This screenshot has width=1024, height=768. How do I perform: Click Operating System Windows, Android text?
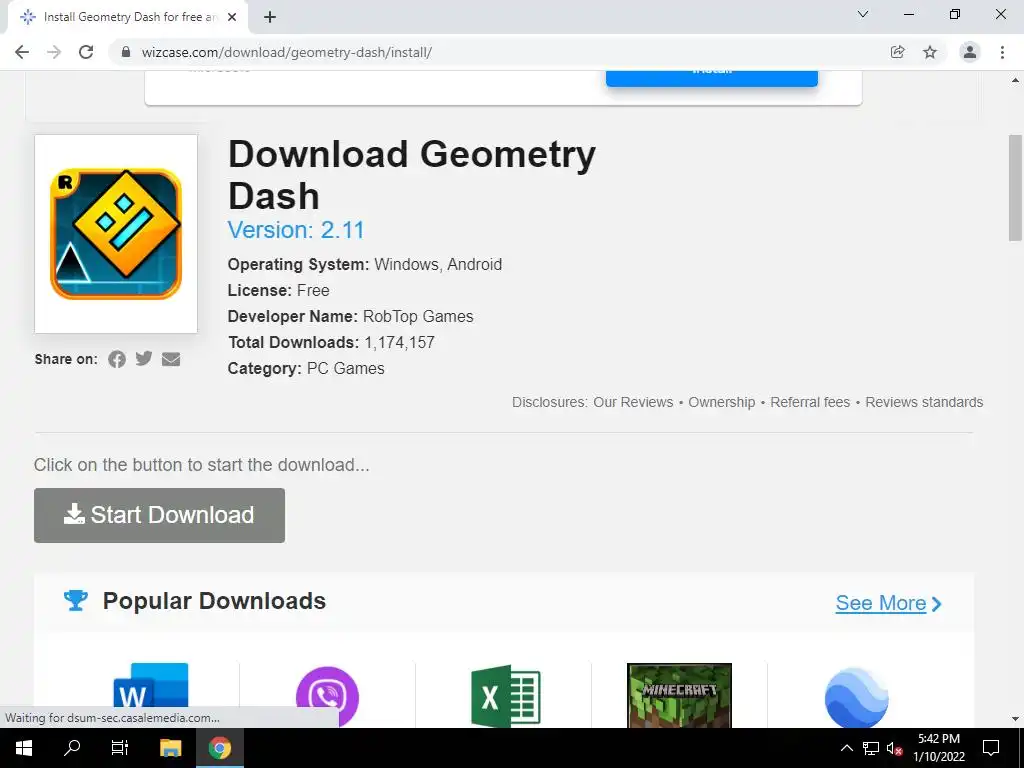pyautogui.click(x=364, y=264)
